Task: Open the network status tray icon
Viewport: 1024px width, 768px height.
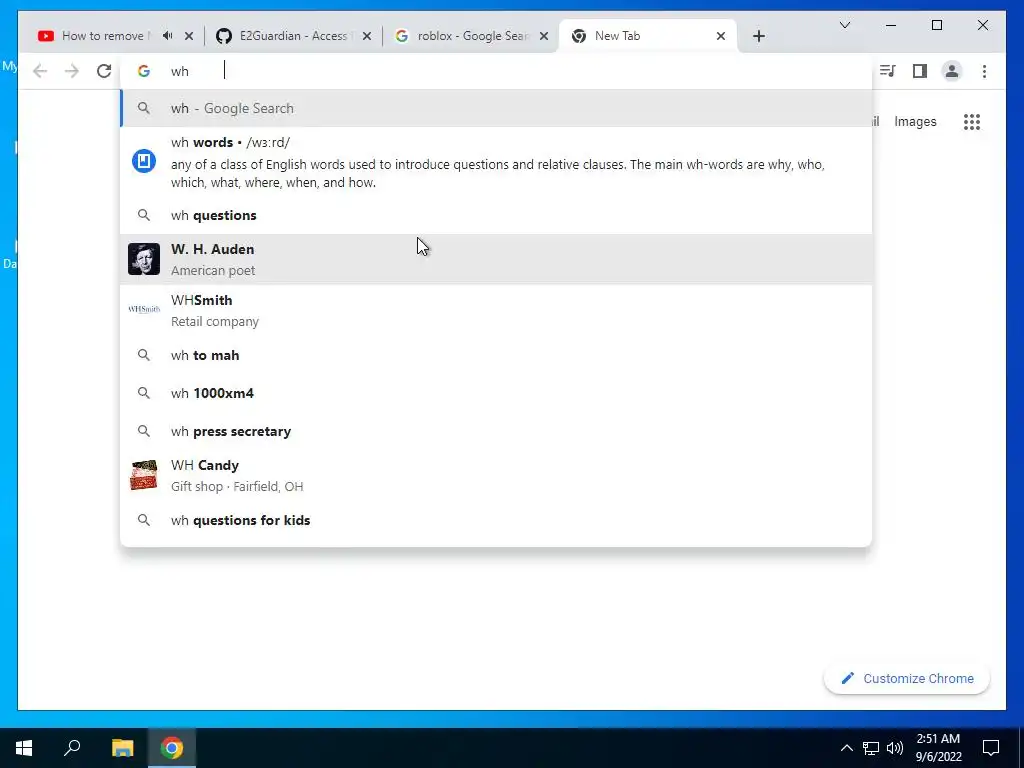Action: pyautogui.click(x=871, y=748)
